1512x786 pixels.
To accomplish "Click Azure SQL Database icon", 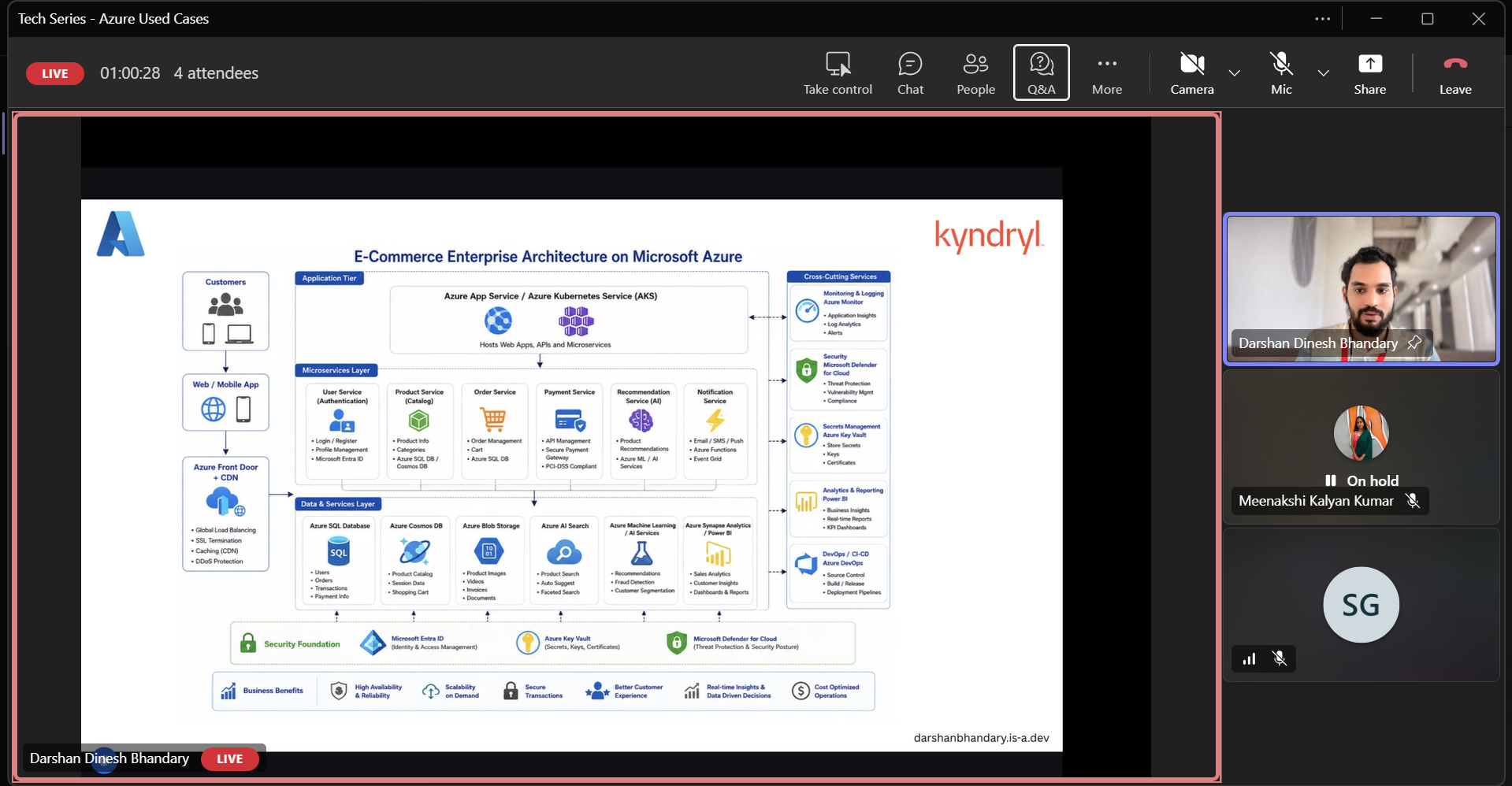I will pos(339,551).
